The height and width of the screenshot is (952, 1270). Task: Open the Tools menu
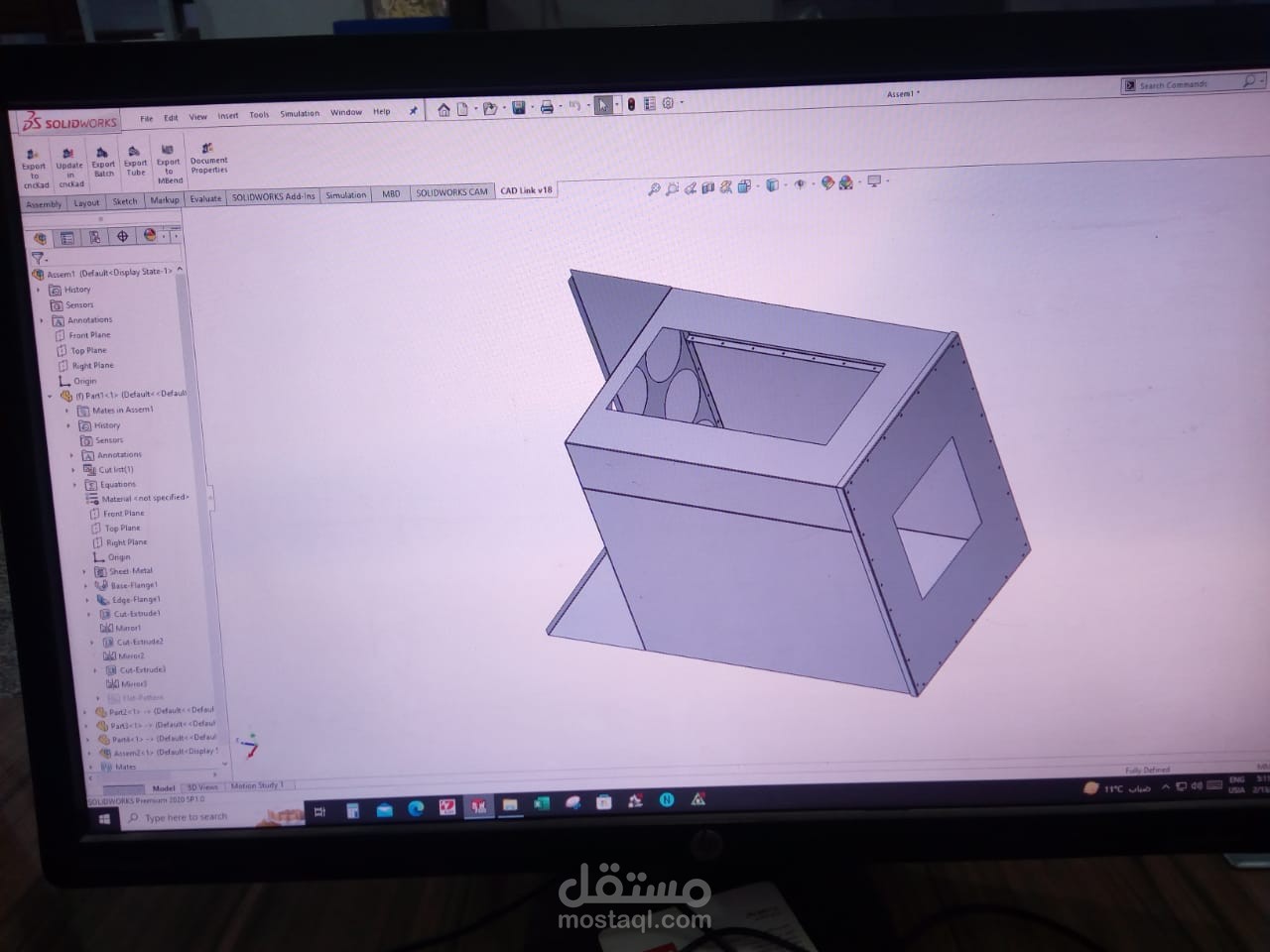pyautogui.click(x=259, y=115)
